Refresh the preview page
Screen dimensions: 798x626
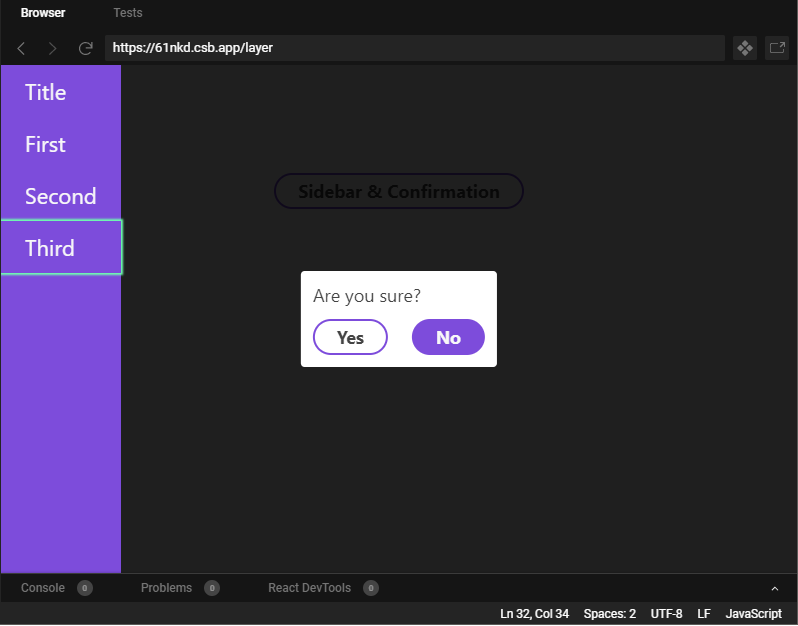pos(86,48)
